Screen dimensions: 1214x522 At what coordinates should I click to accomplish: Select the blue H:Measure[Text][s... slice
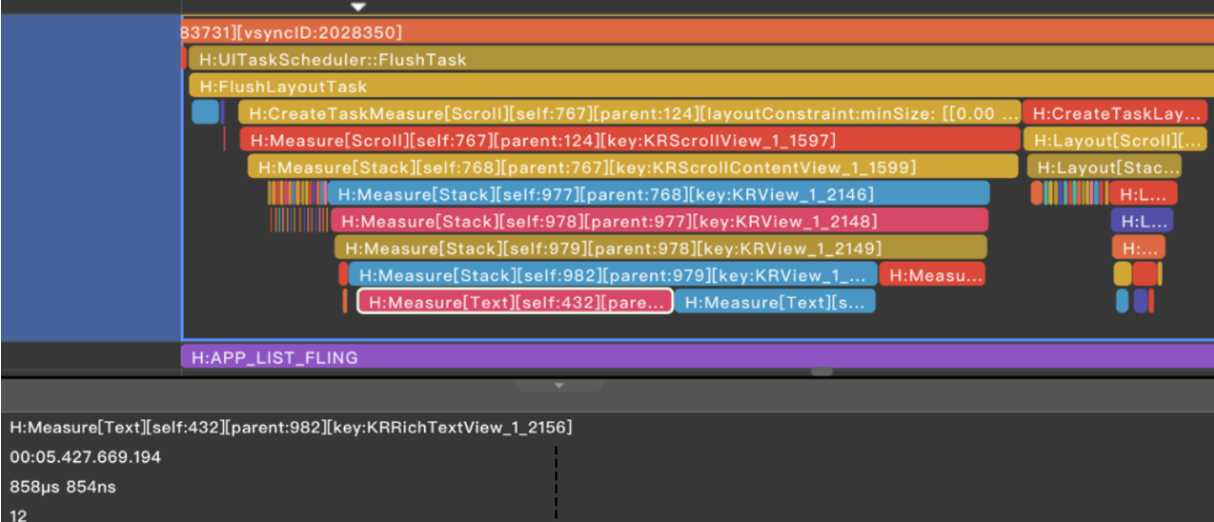click(775, 302)
